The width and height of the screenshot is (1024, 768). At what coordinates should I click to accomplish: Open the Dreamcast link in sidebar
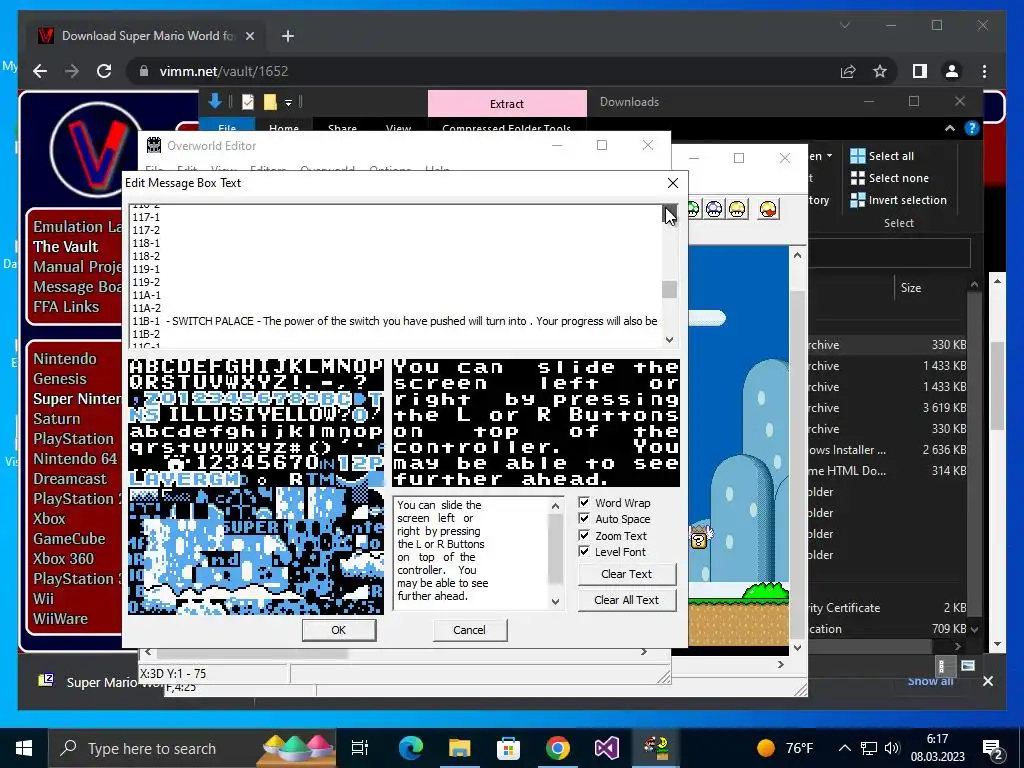click(x=70, y=479)
